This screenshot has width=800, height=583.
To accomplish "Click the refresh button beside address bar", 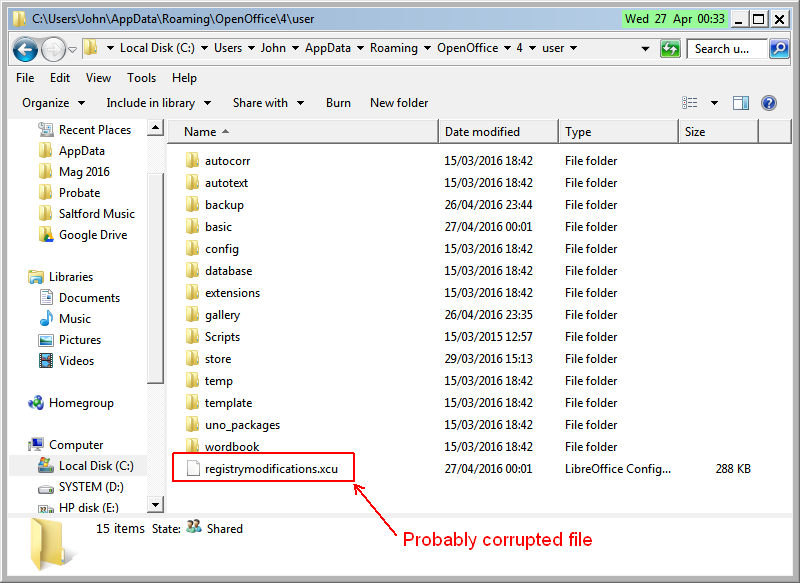I will [x=670, y=49].
